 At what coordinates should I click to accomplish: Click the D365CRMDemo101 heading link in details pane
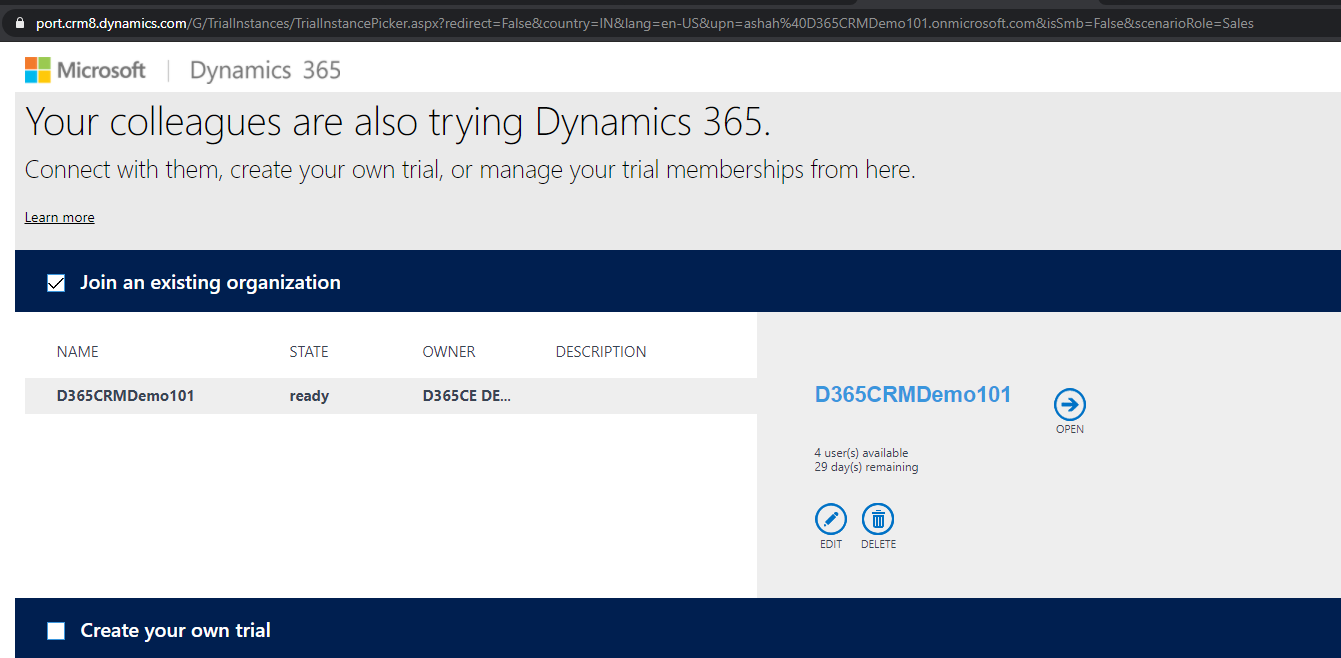[x=913, y=394]
